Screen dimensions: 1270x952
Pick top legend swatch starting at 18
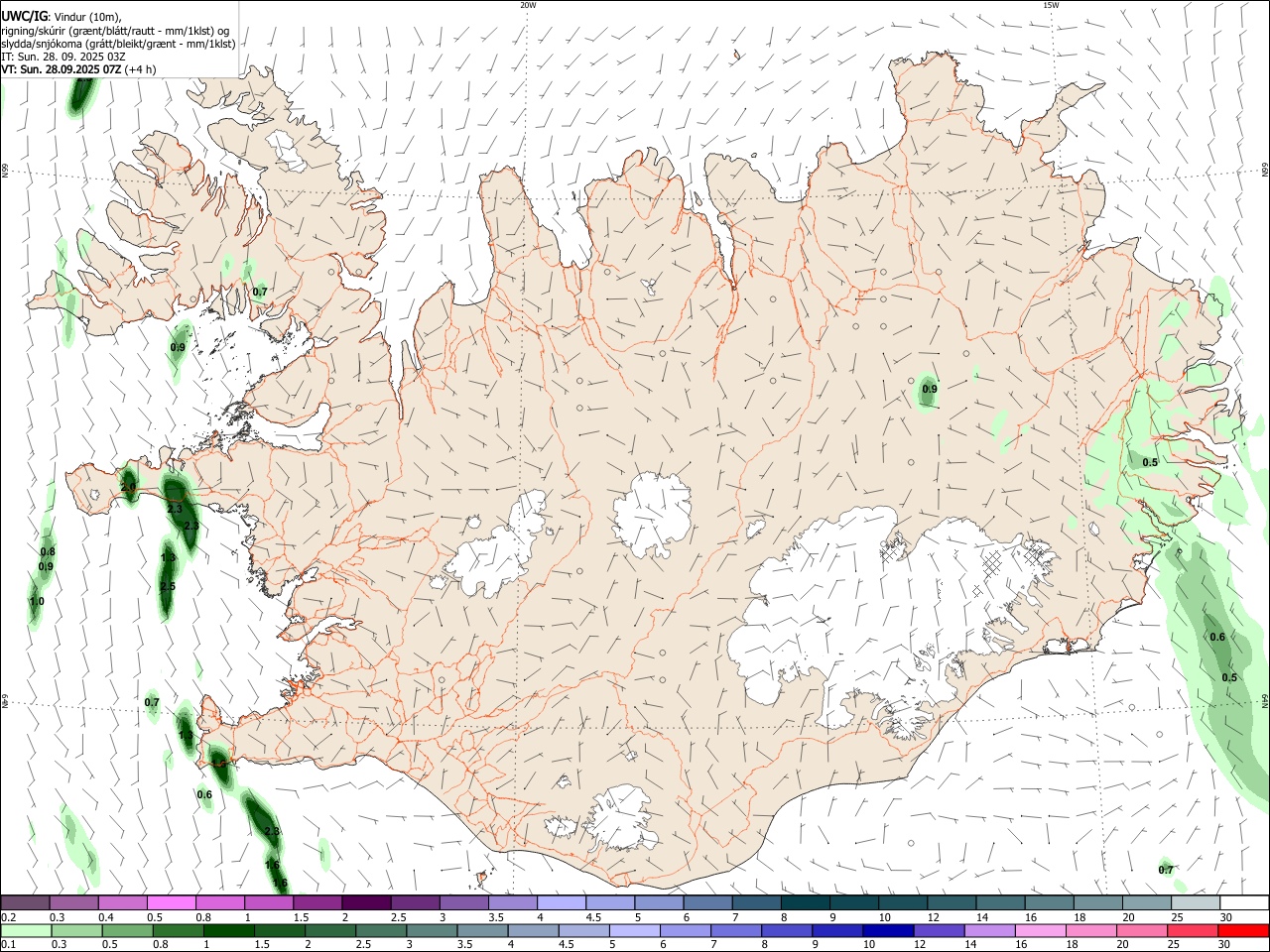1097,902
